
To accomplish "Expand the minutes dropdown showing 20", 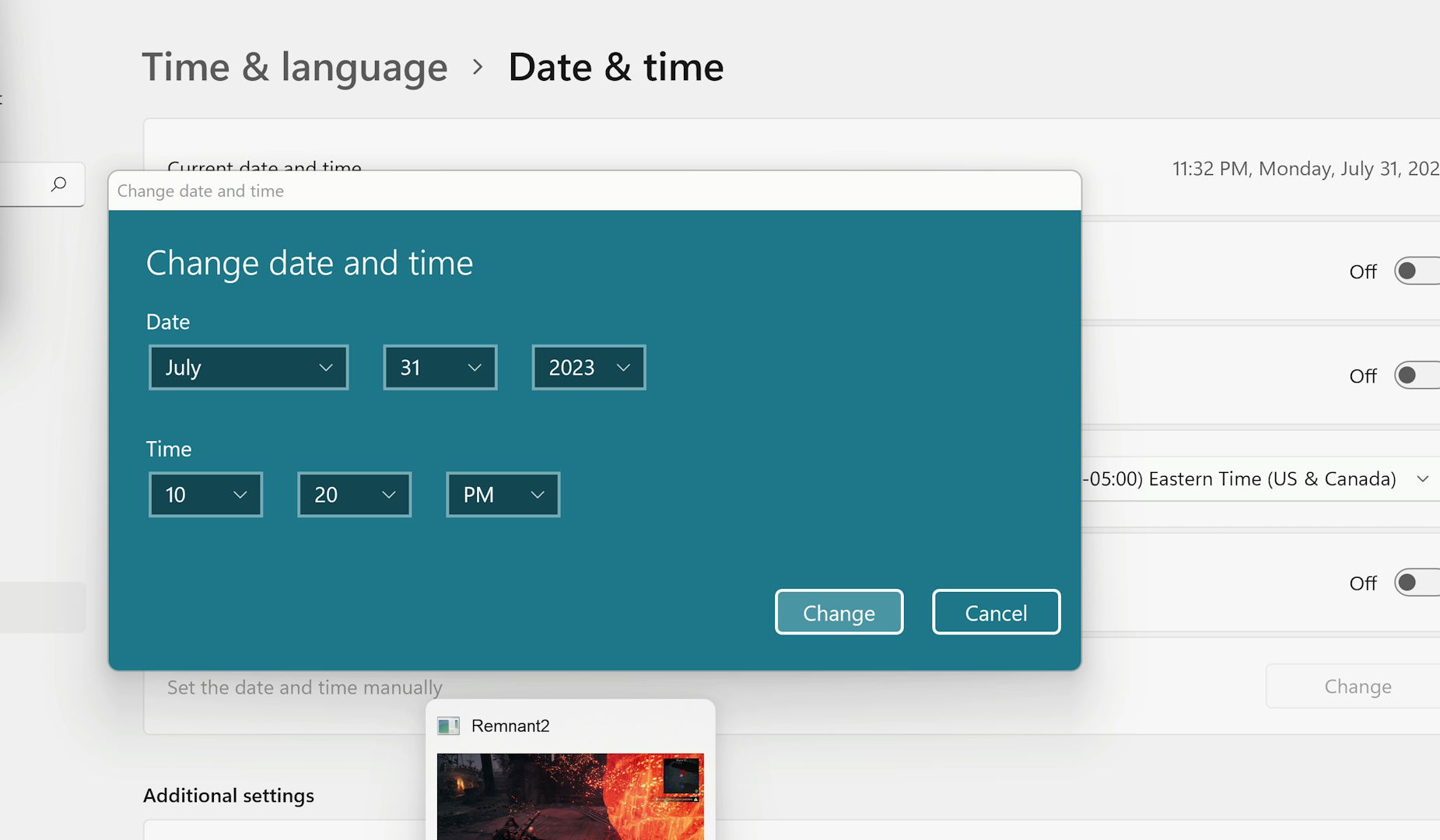I will pos(354,495).
